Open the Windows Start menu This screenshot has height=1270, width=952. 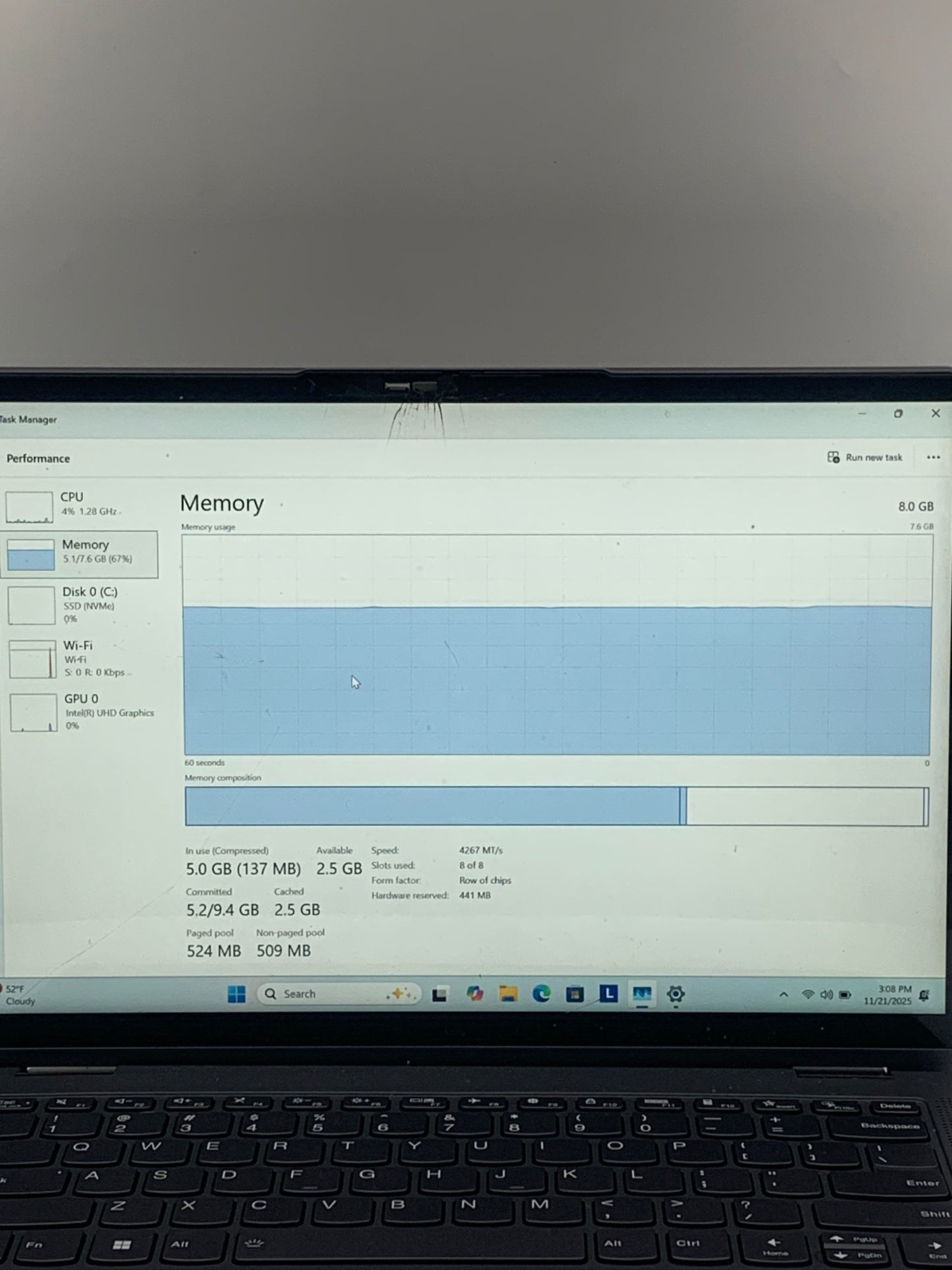(x=237, y=994)
